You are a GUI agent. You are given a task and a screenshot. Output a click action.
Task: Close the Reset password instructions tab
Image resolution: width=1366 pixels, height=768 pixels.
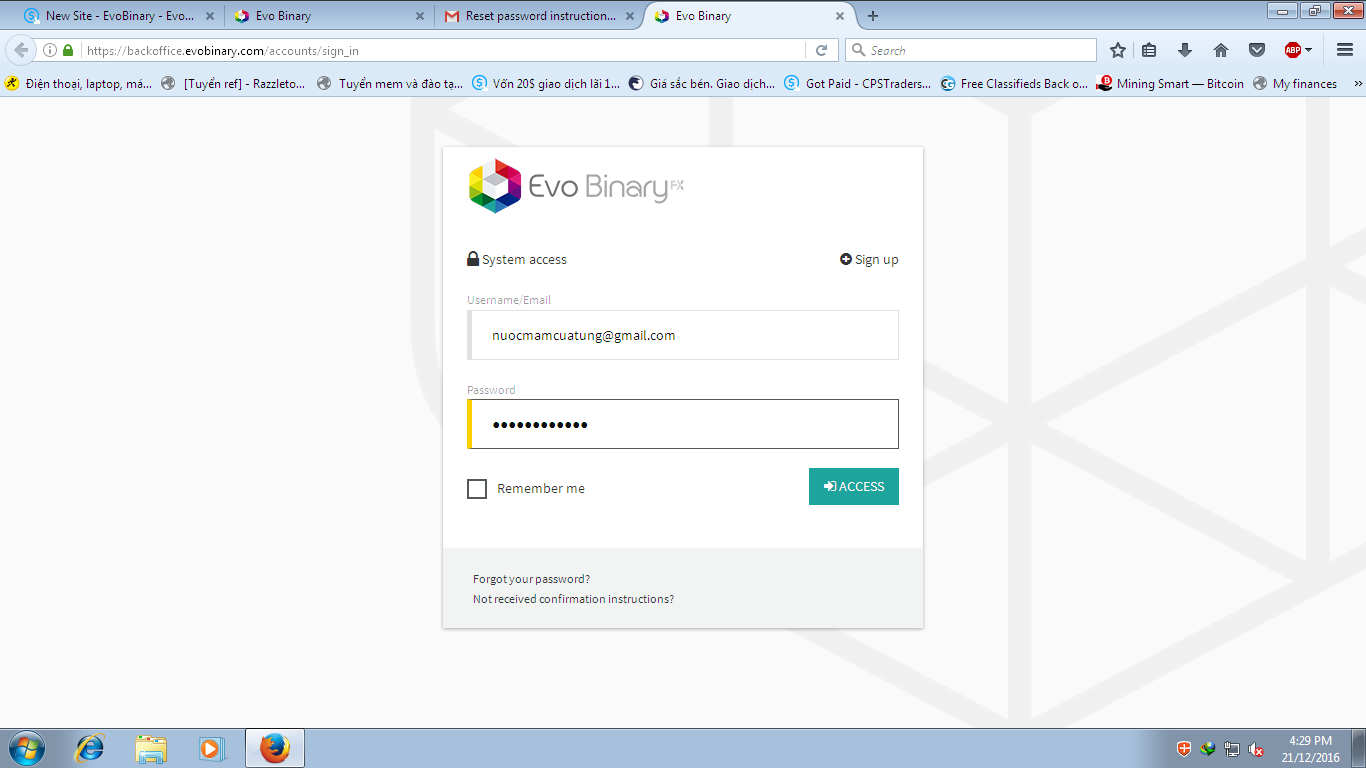(630, 16)
